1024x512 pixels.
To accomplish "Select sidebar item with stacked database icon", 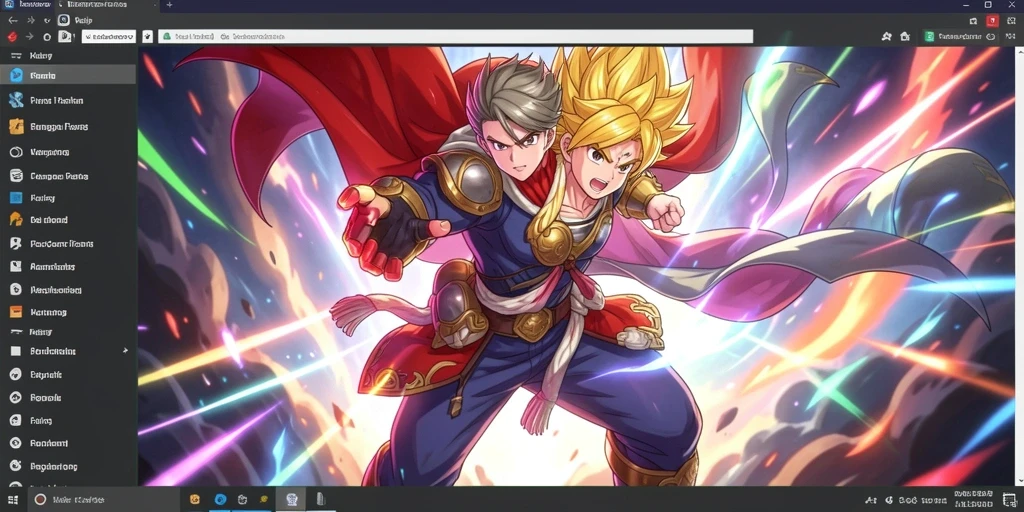I will pyautogui.click(x=69, y=176).
